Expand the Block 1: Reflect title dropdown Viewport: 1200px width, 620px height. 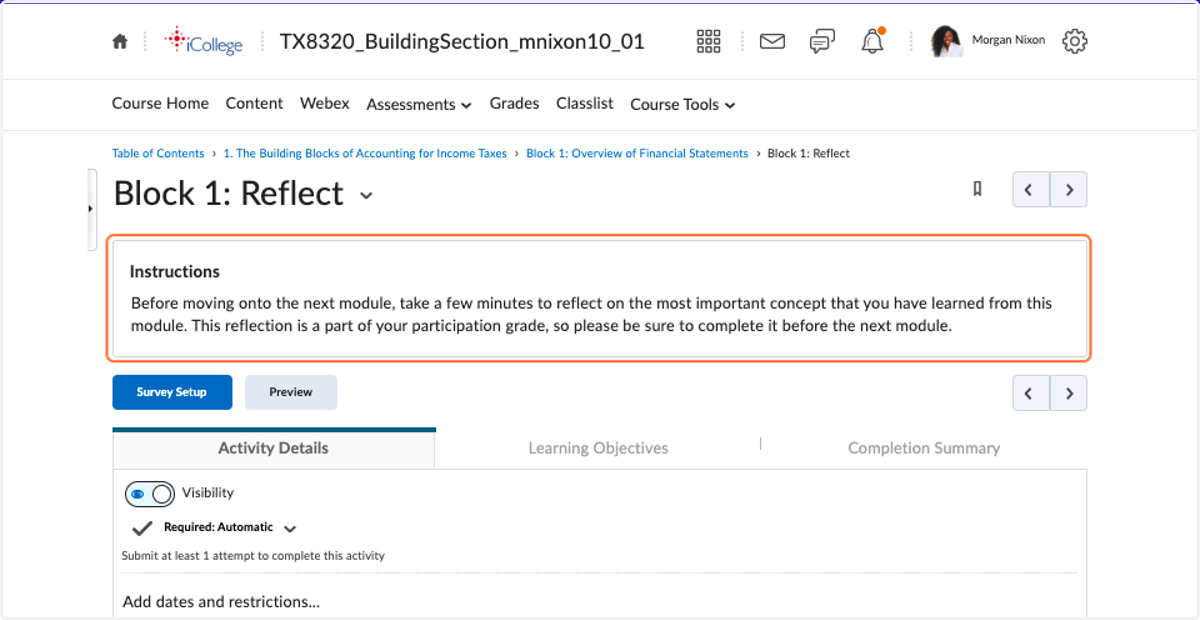coord(366,195)
